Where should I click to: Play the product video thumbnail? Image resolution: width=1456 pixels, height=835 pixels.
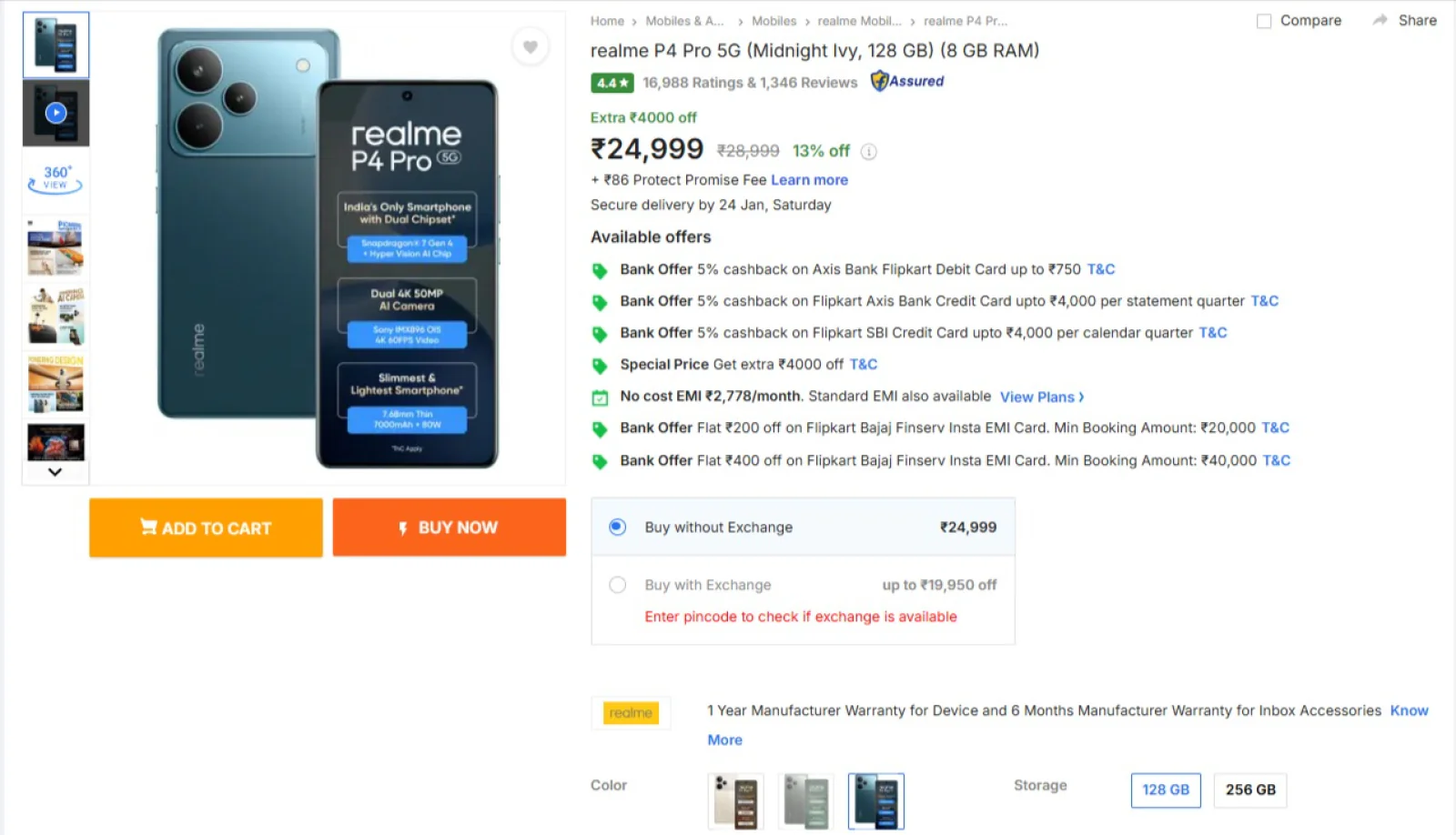[x=55, y=112]
